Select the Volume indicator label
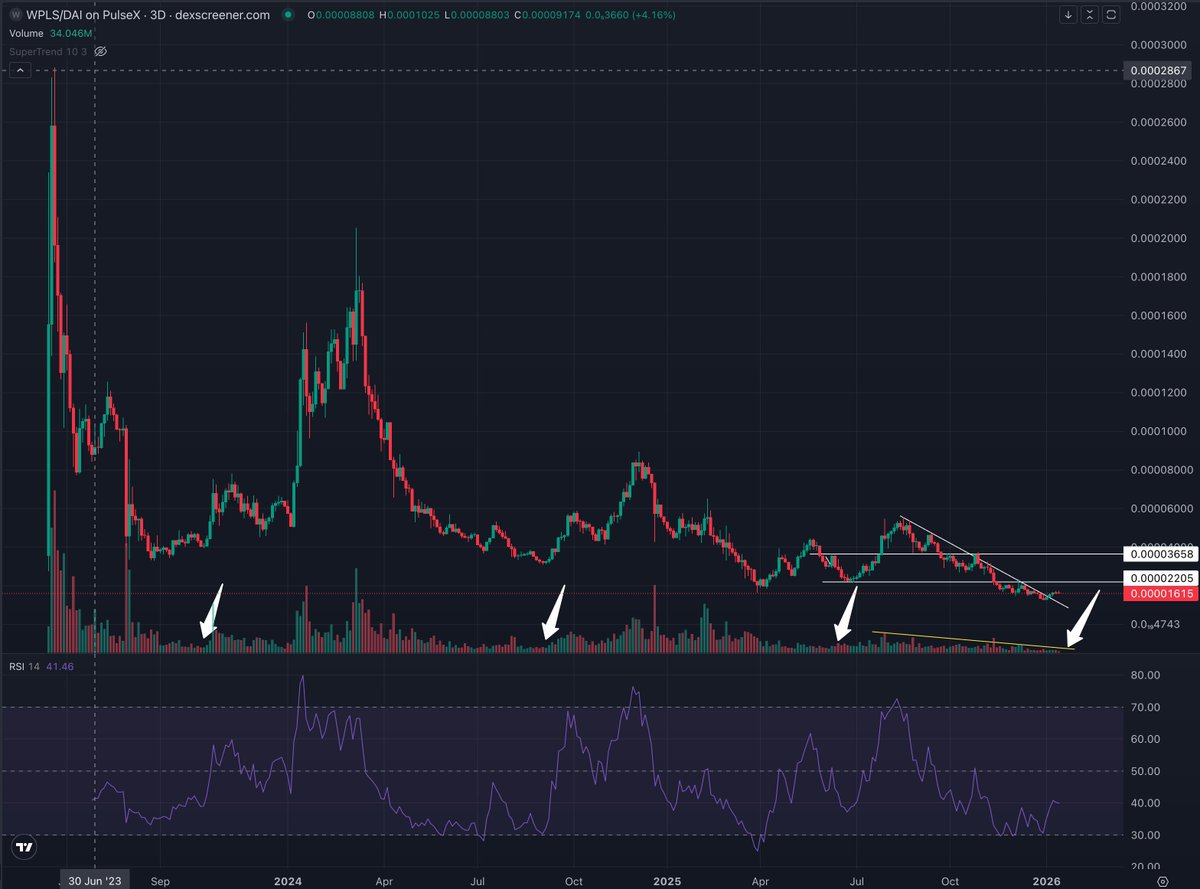Image resolution: width=1200 pixels, height=889 pixels. (x=26, y=33)
